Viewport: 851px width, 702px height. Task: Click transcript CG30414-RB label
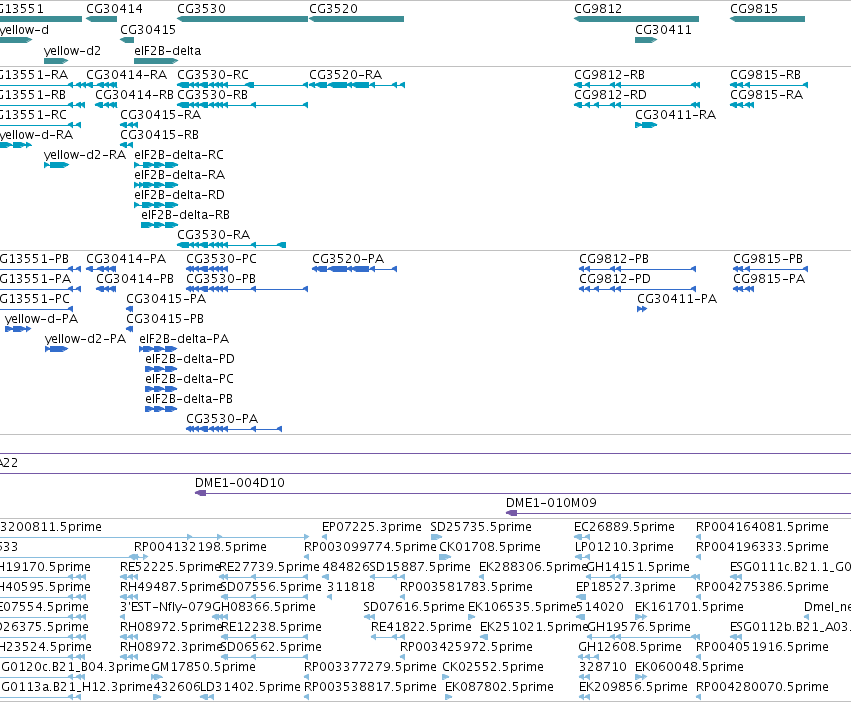pyautogui.click(x=135, y=95)
